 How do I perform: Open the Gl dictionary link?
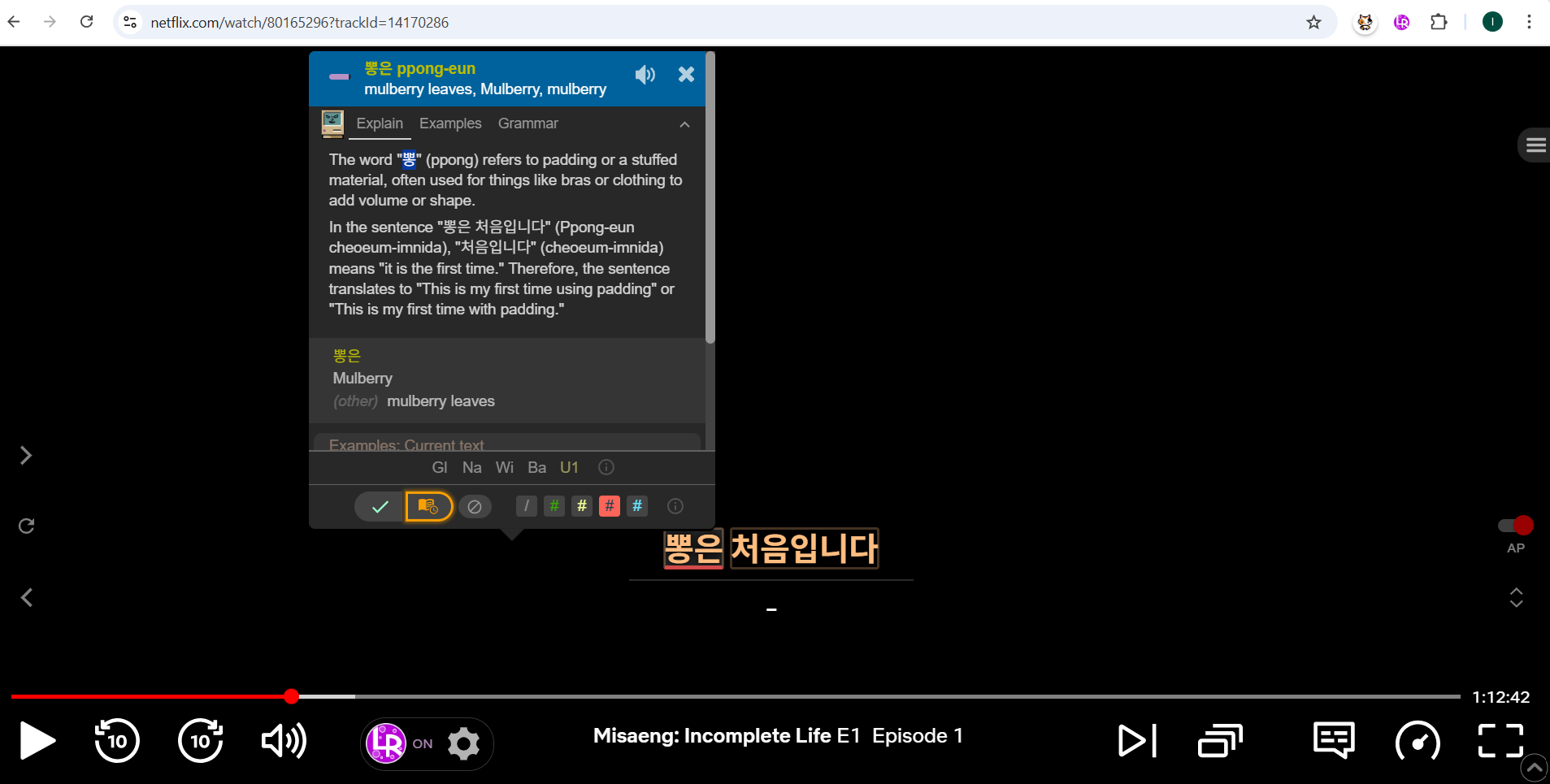click(440, 467)
